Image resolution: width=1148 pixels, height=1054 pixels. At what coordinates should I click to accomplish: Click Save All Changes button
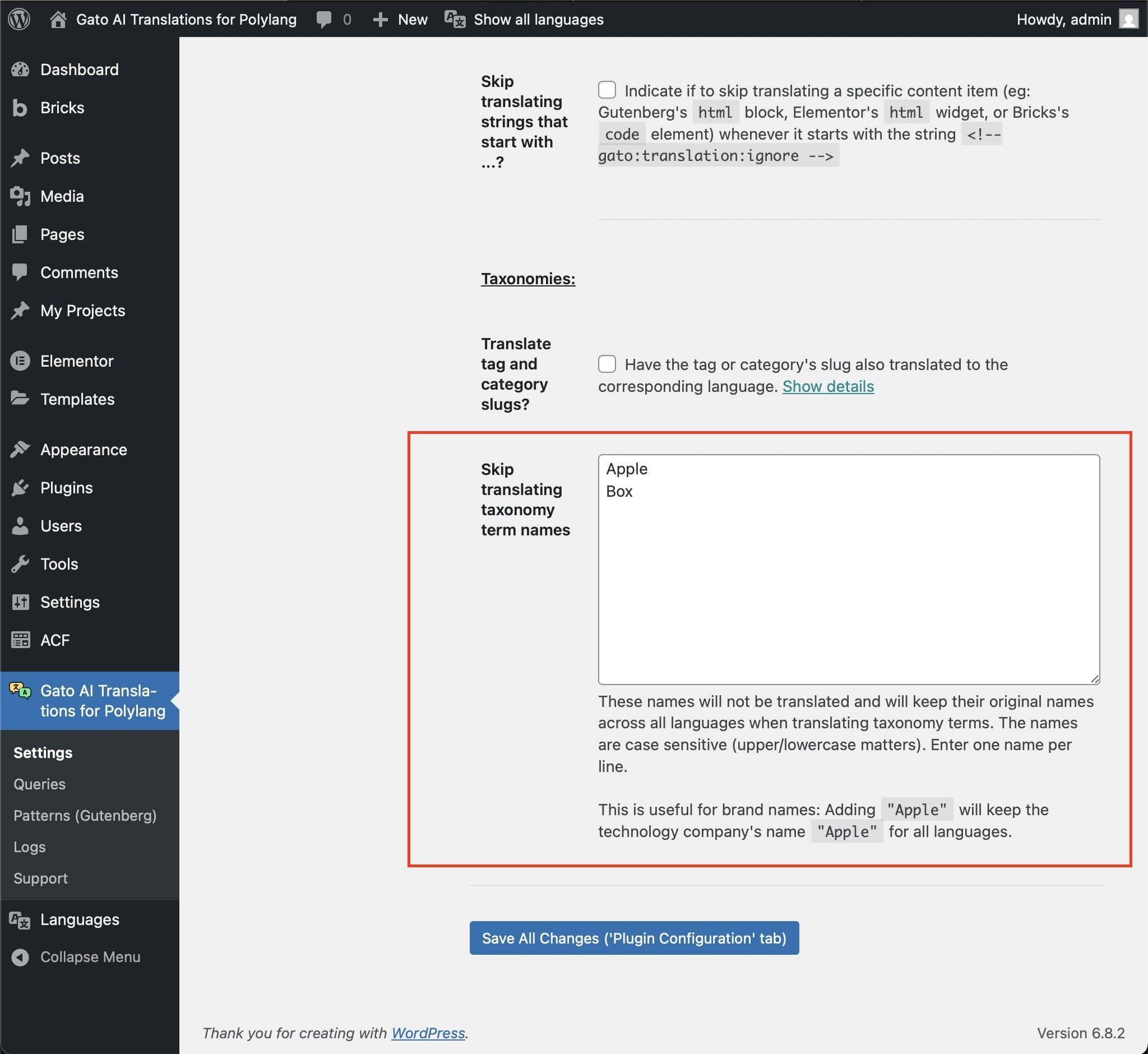pos(633,937)
